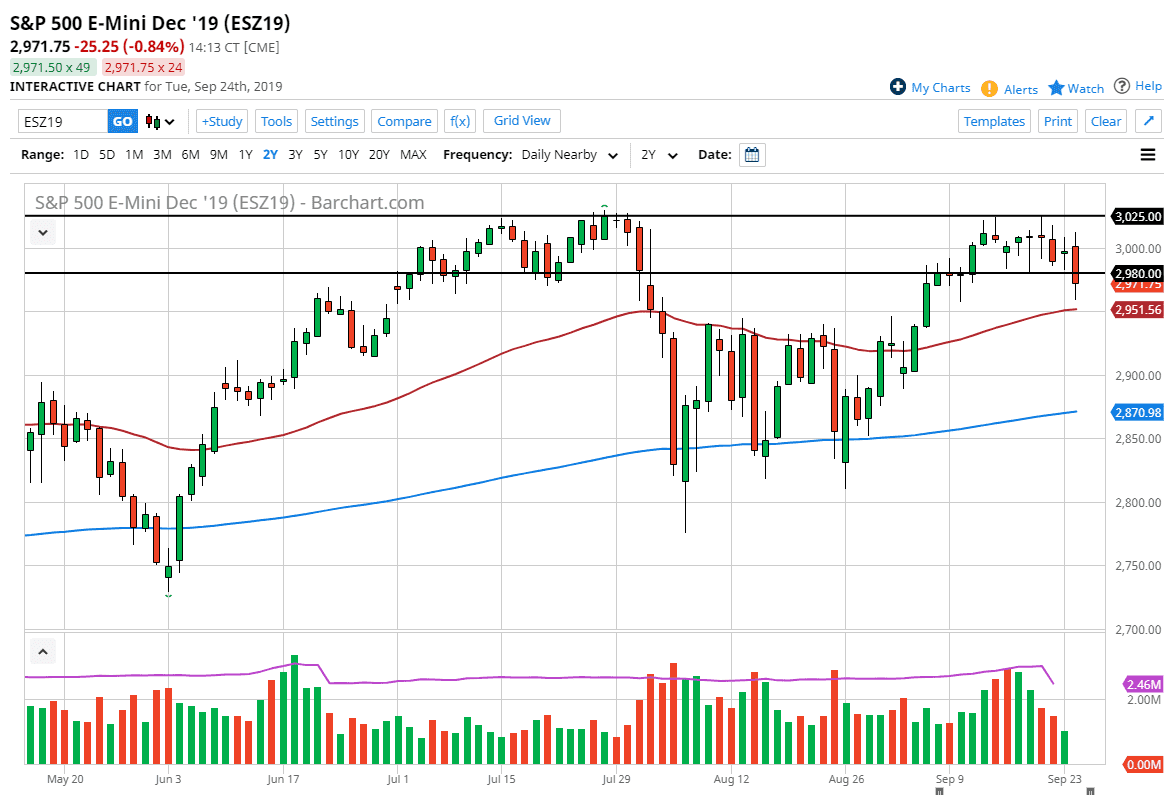Click the Print button
1164x795 pixels.
point(1057,120)
